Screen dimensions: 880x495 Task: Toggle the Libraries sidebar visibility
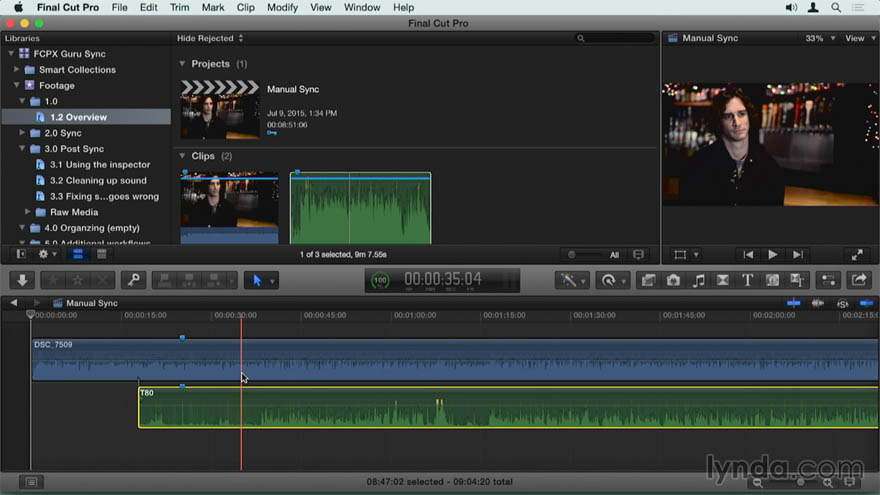(x=21, y=254)
